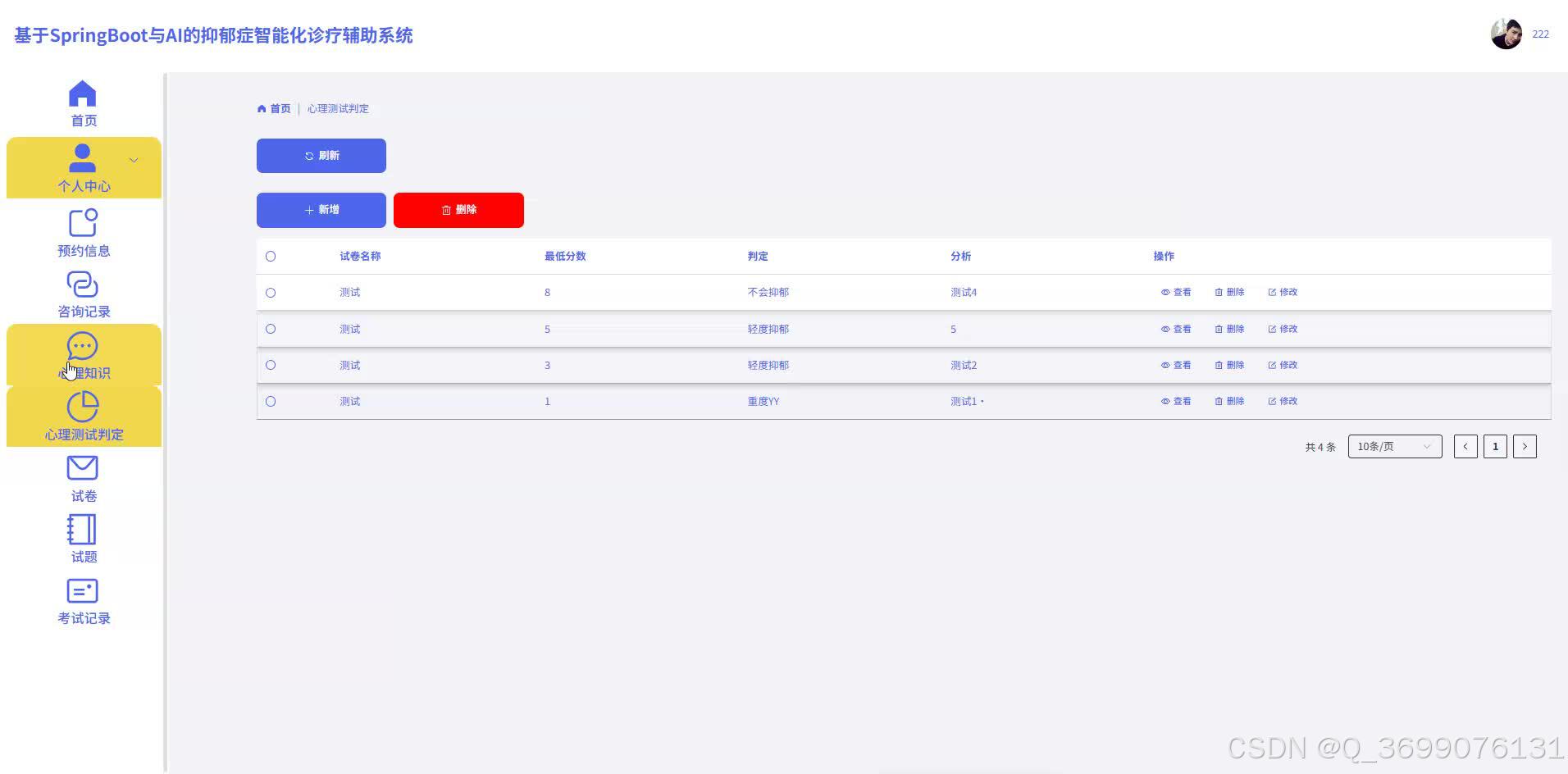Screen dimensions: 1568x774
Task: Open 咨询记录 sidebar icon
Action: tap(82, 284)
